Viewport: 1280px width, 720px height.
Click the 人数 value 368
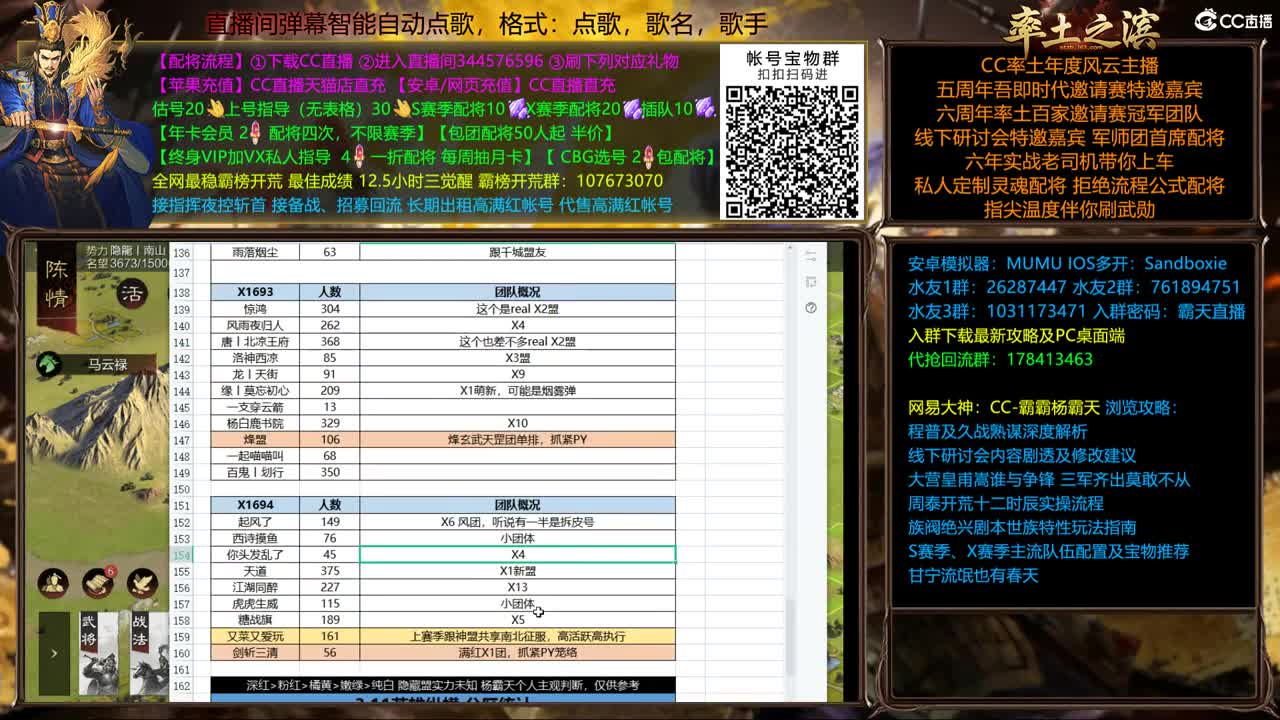click(x=329, y=341)
